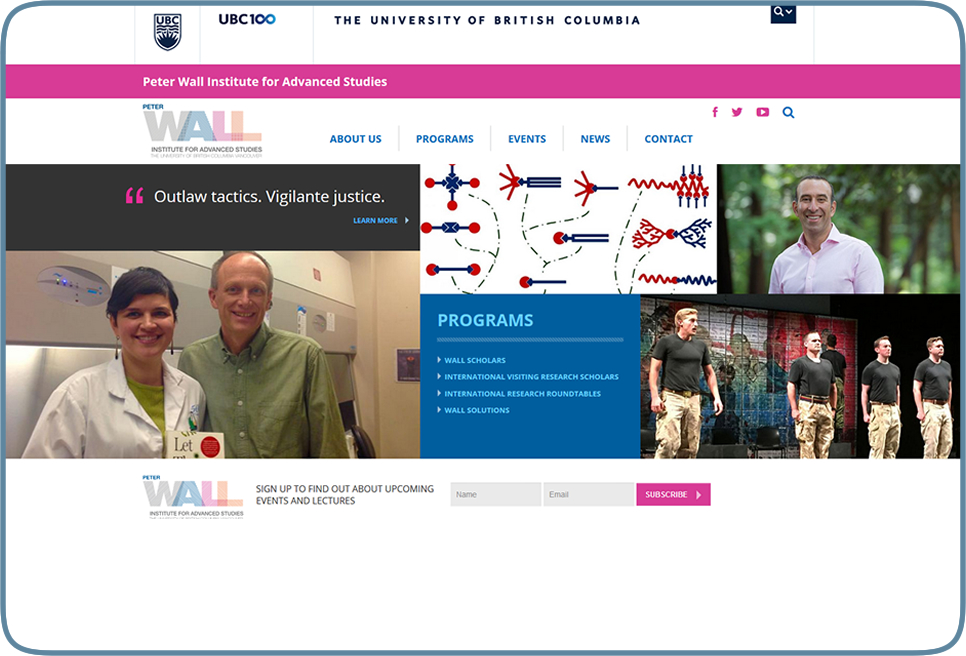The width and height of the screenshot is (966, 656).
Task: Click the Peter Wall logo beside navigation
Action: 203,131
